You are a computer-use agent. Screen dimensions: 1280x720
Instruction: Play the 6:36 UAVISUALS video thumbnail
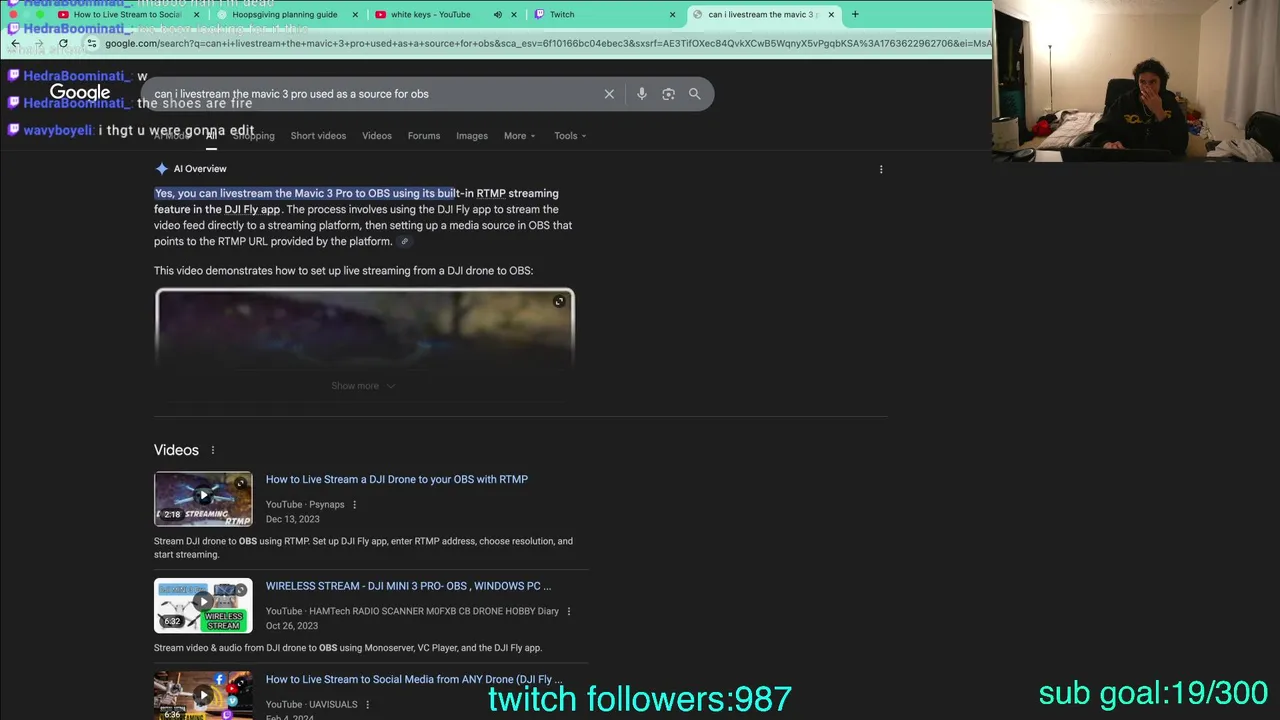tap(203, 695)
